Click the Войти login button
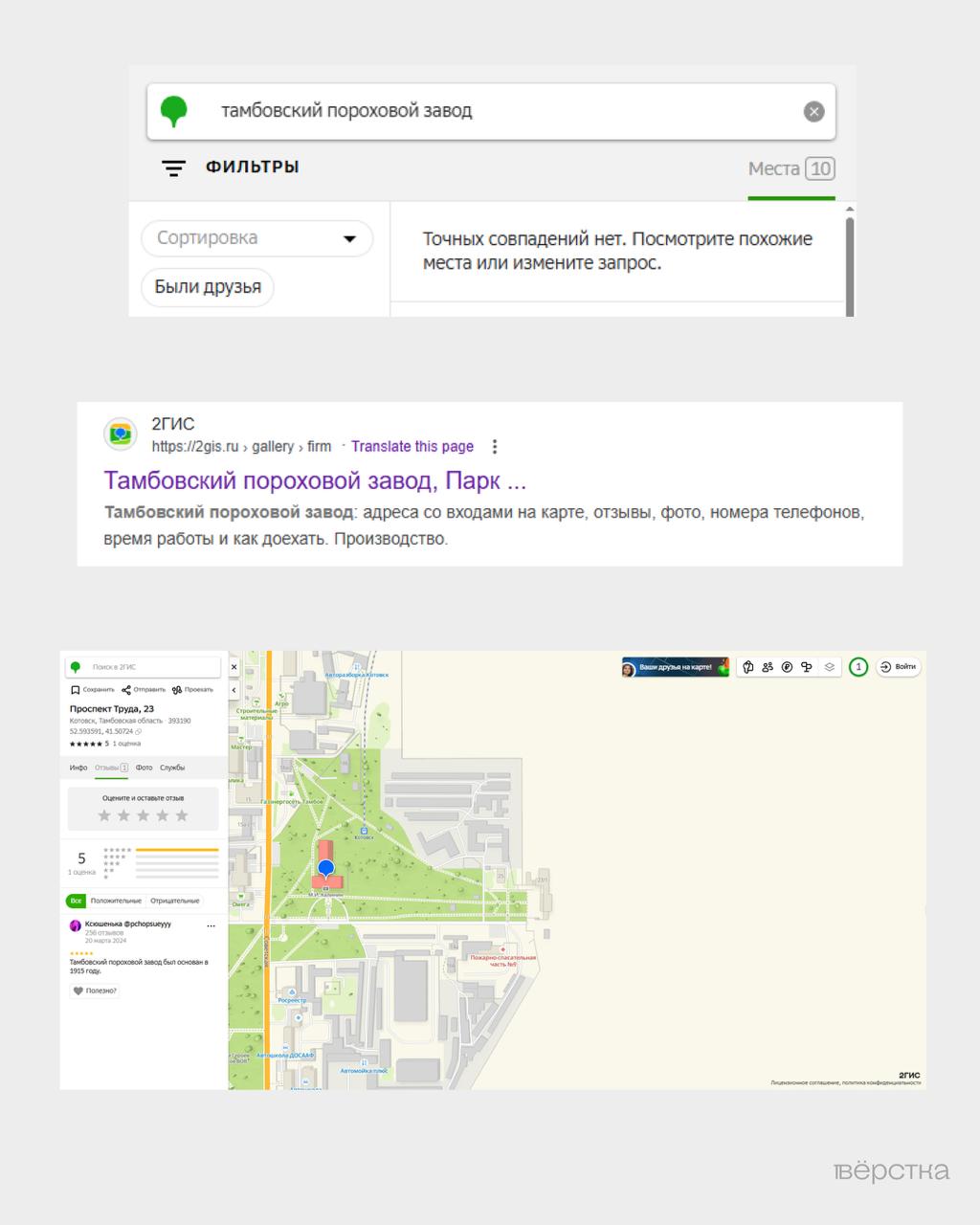Image resolution: width=980 pixels, height=1225 pixels. [x=899, y=667]
